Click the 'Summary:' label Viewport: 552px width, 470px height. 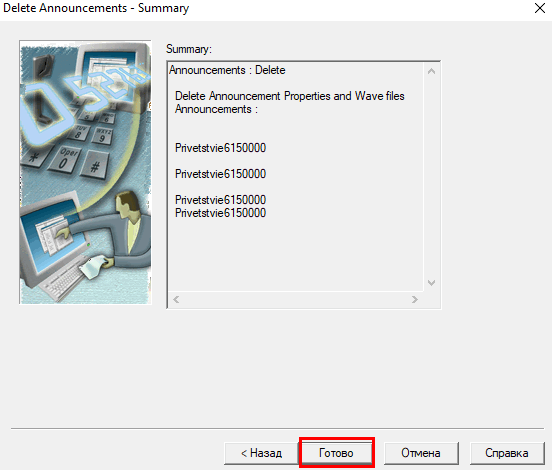(189, 49)
